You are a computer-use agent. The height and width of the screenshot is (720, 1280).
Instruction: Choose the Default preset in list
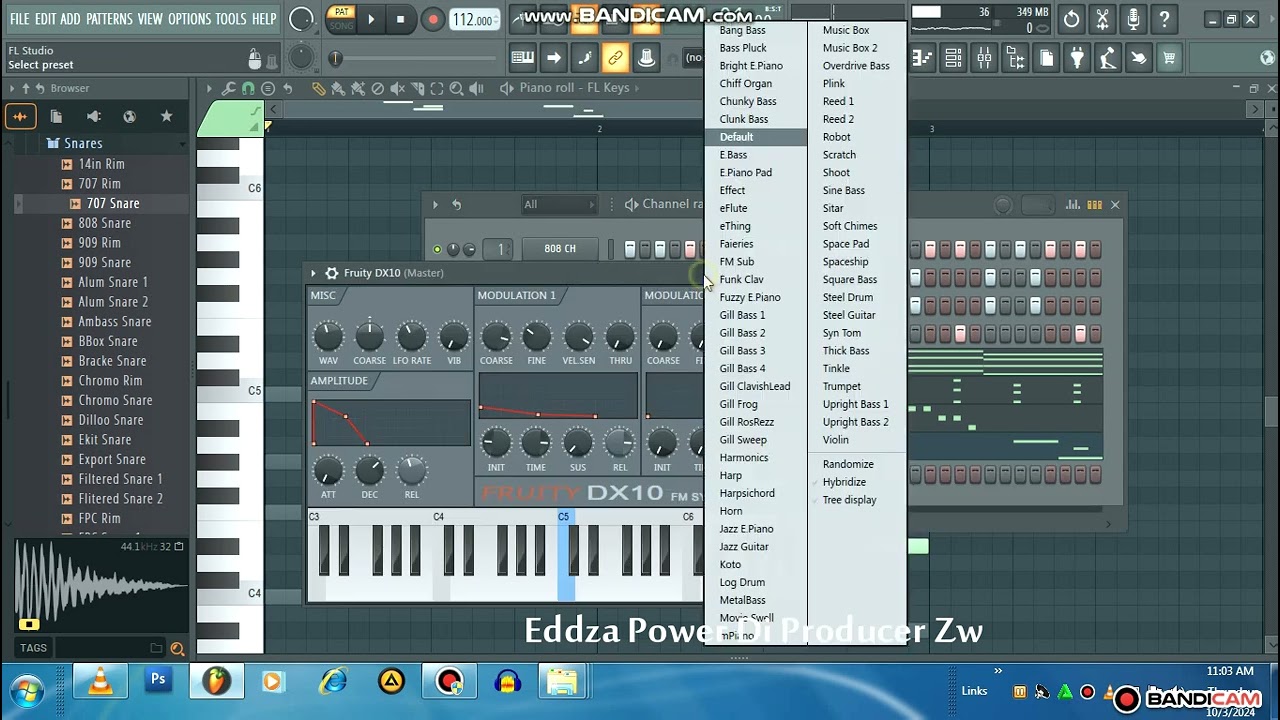click(756, 137)
